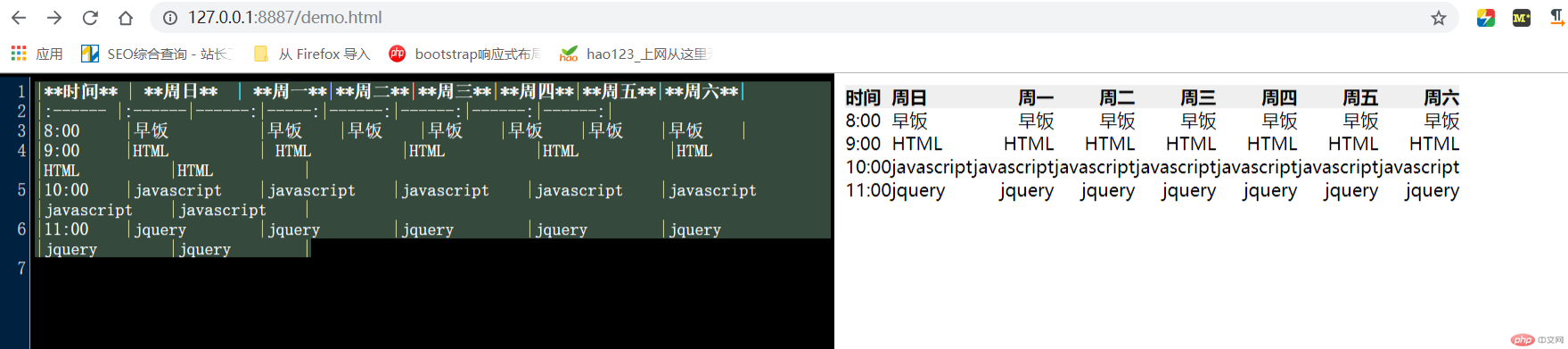Go forward to the next page
Screen dimensions: 1568x349
click(54, 18)
